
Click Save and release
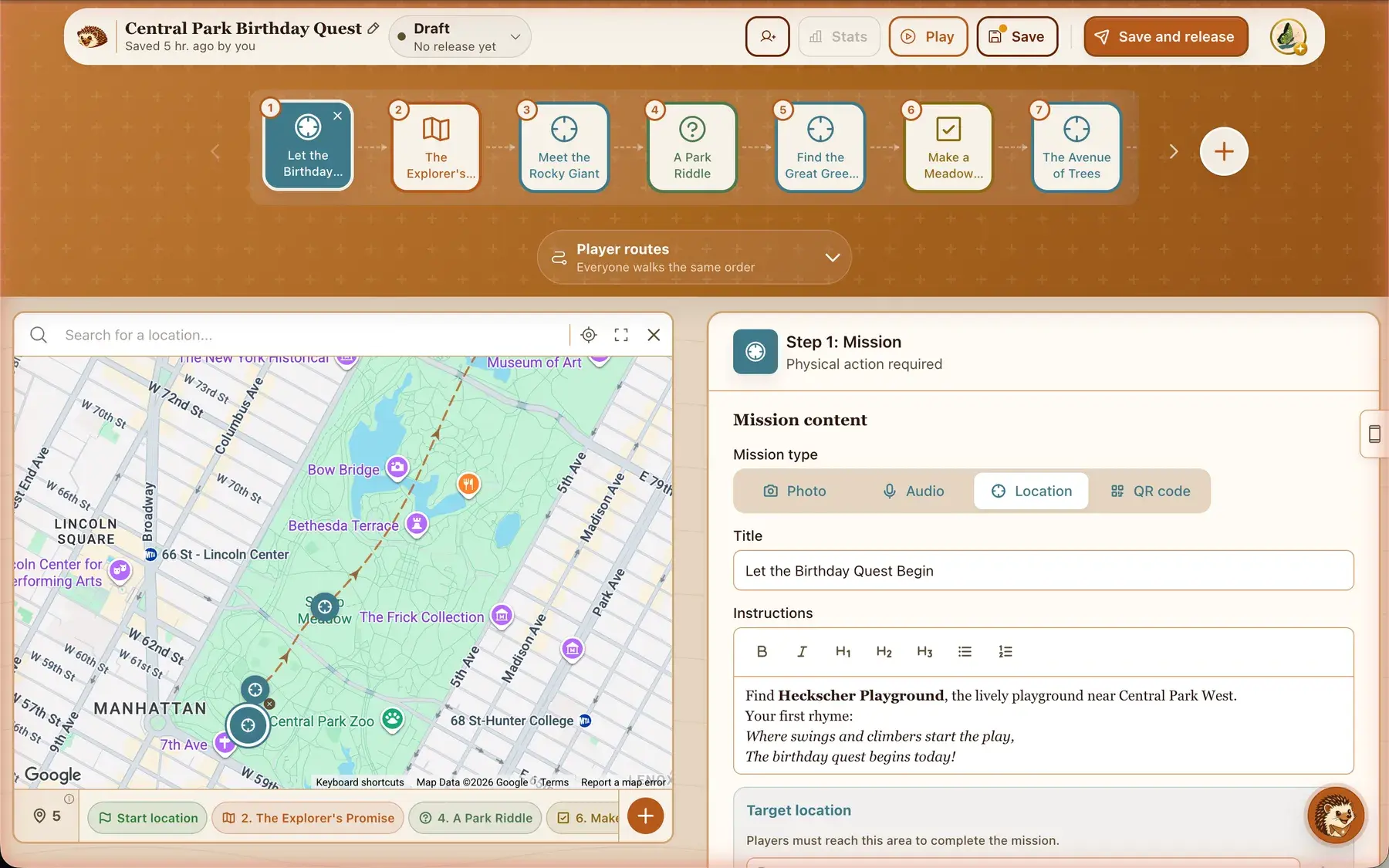click(1165, 36)
